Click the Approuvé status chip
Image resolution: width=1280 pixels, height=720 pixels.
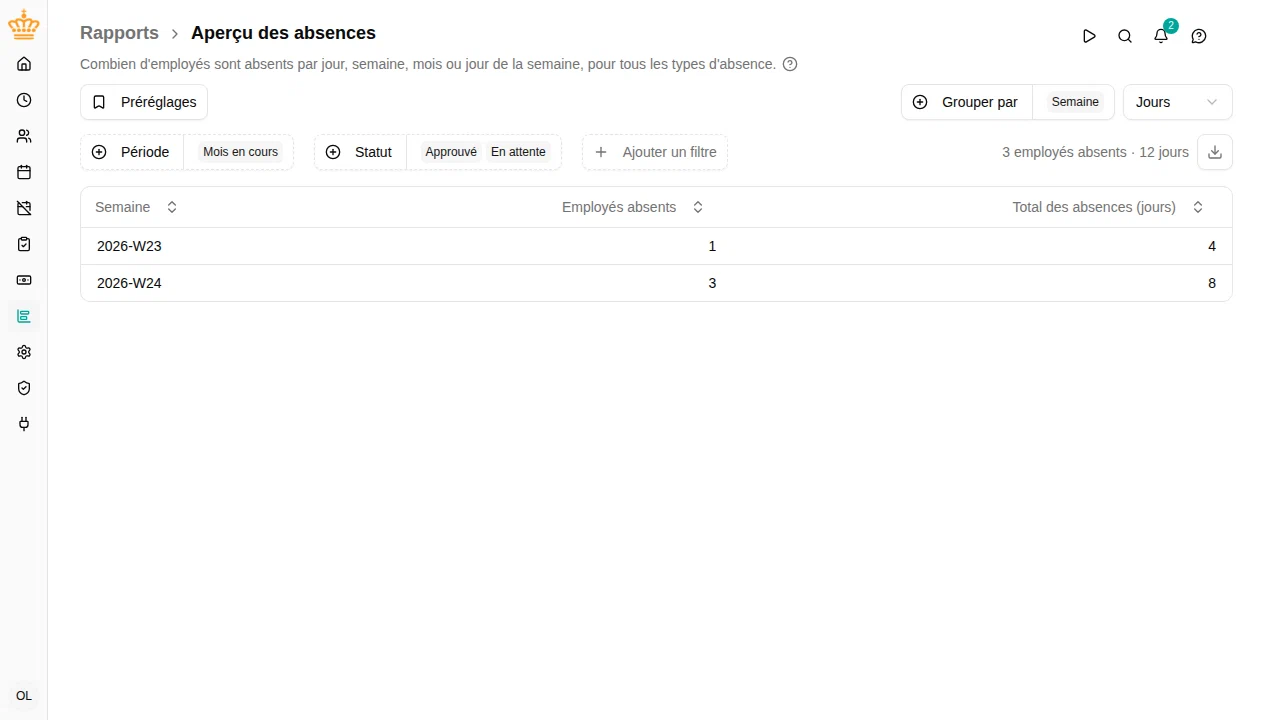[x=451, y=152]
